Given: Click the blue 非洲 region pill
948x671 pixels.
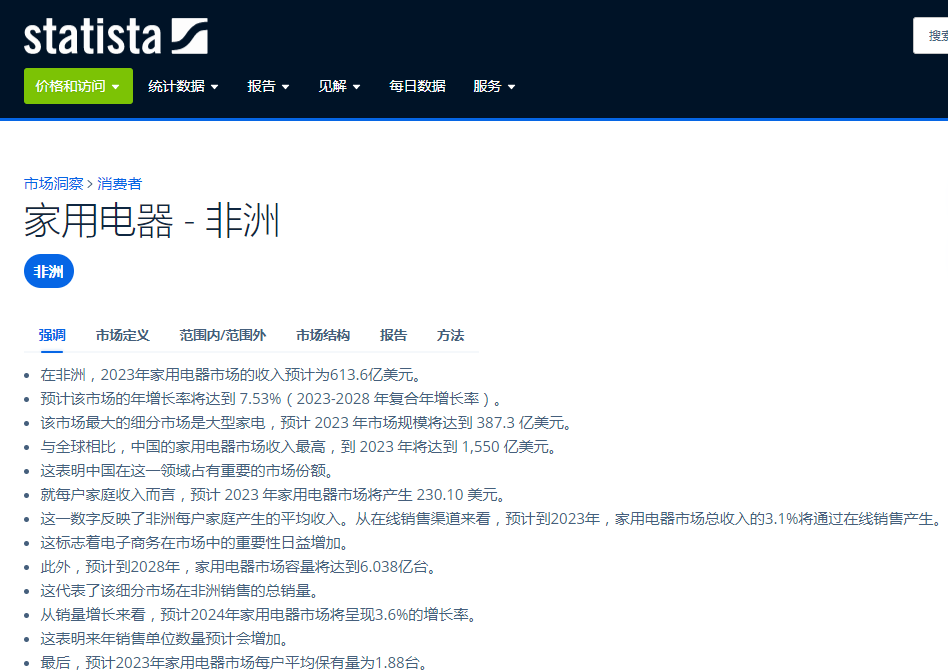Looking at the screenshot, I should (x=49, y=271).
